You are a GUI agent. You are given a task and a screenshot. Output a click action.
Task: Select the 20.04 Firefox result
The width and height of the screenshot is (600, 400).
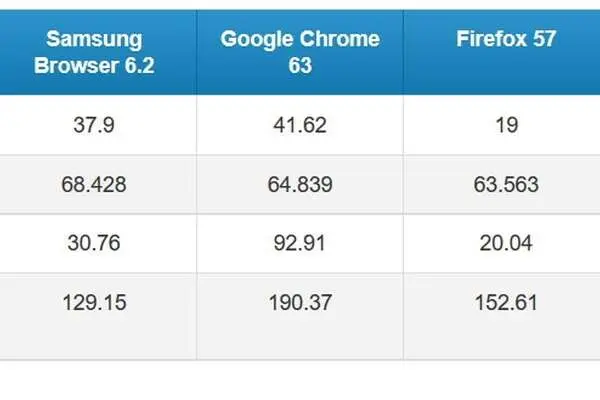click(x=502, y=243)
